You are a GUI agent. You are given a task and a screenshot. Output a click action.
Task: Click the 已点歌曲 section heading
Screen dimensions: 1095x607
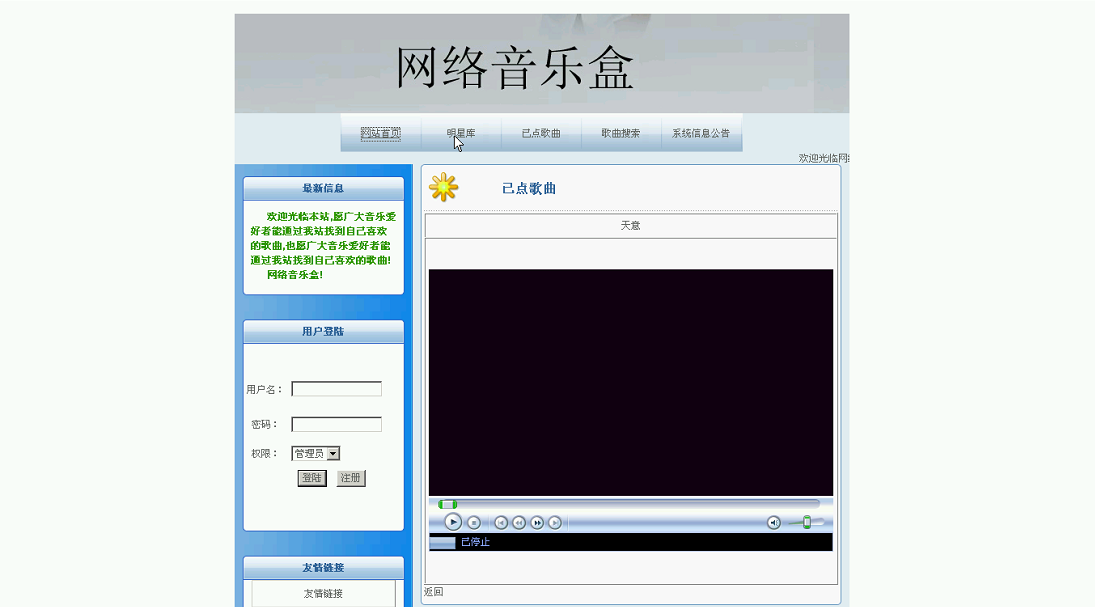tap(529, 188)
